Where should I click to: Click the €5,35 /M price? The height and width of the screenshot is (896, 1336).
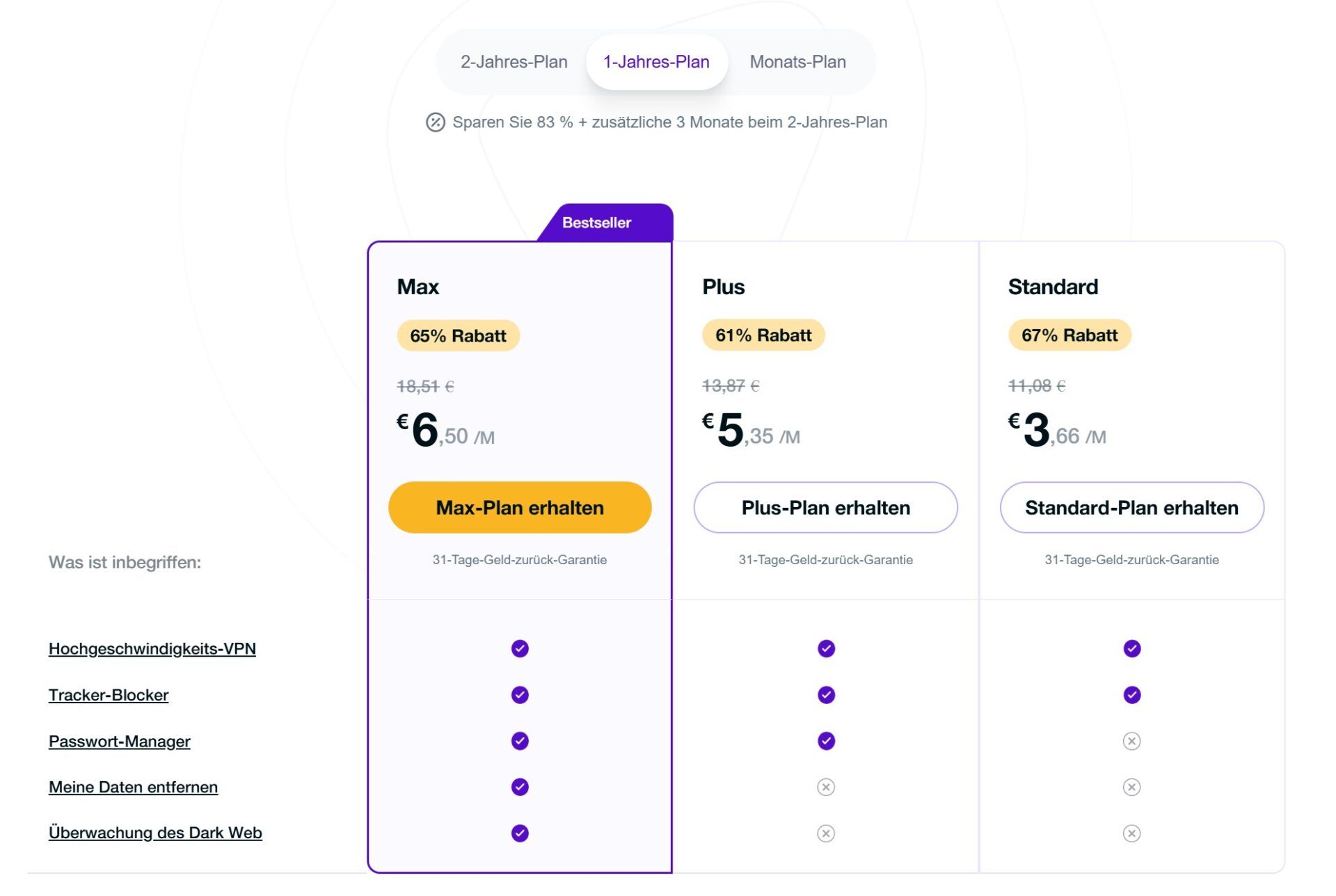pyautogui.click(x=751, y=430)
